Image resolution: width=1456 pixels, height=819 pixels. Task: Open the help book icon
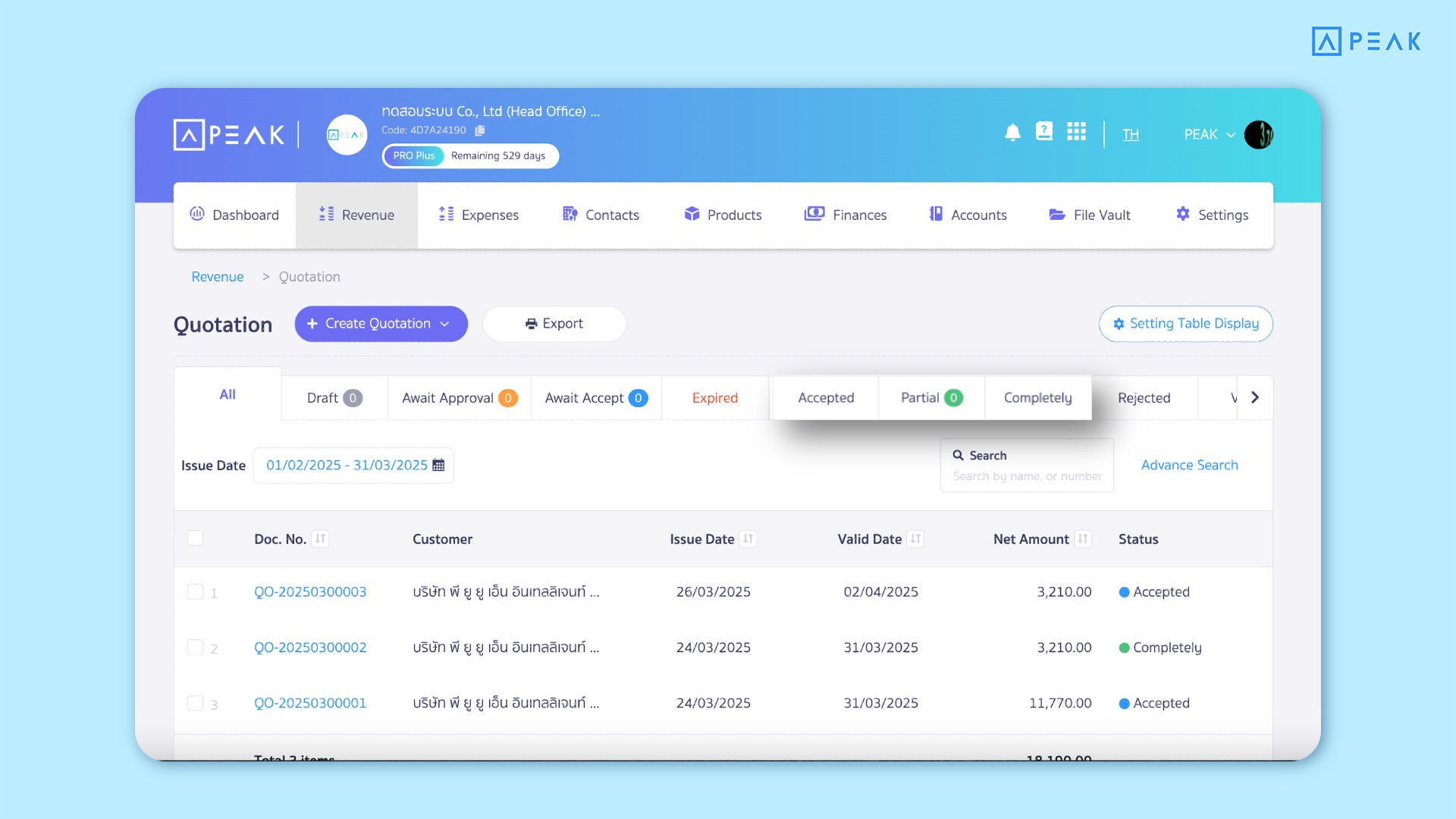pyautogui.click(x=1044, y=132)
